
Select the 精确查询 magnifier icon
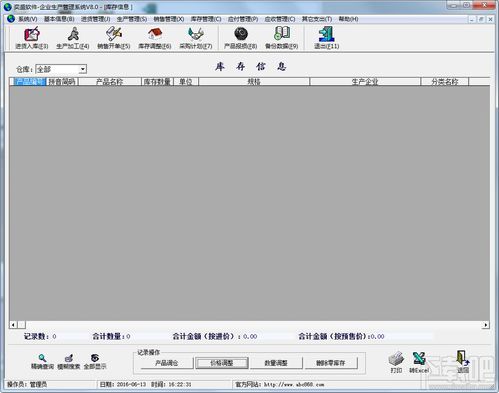tap(42, 362)
